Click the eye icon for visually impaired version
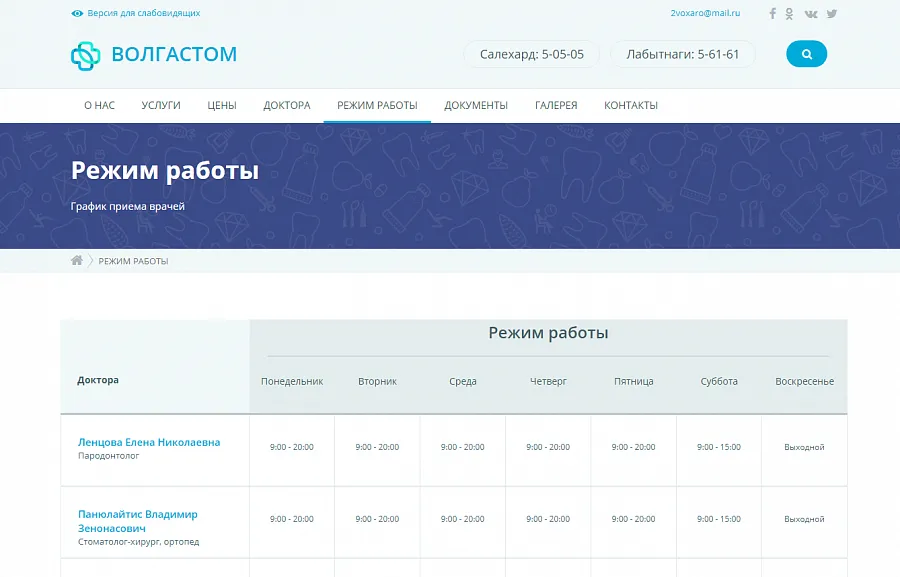Viewport: 900px width, 577px height. [x=77, y=13]
